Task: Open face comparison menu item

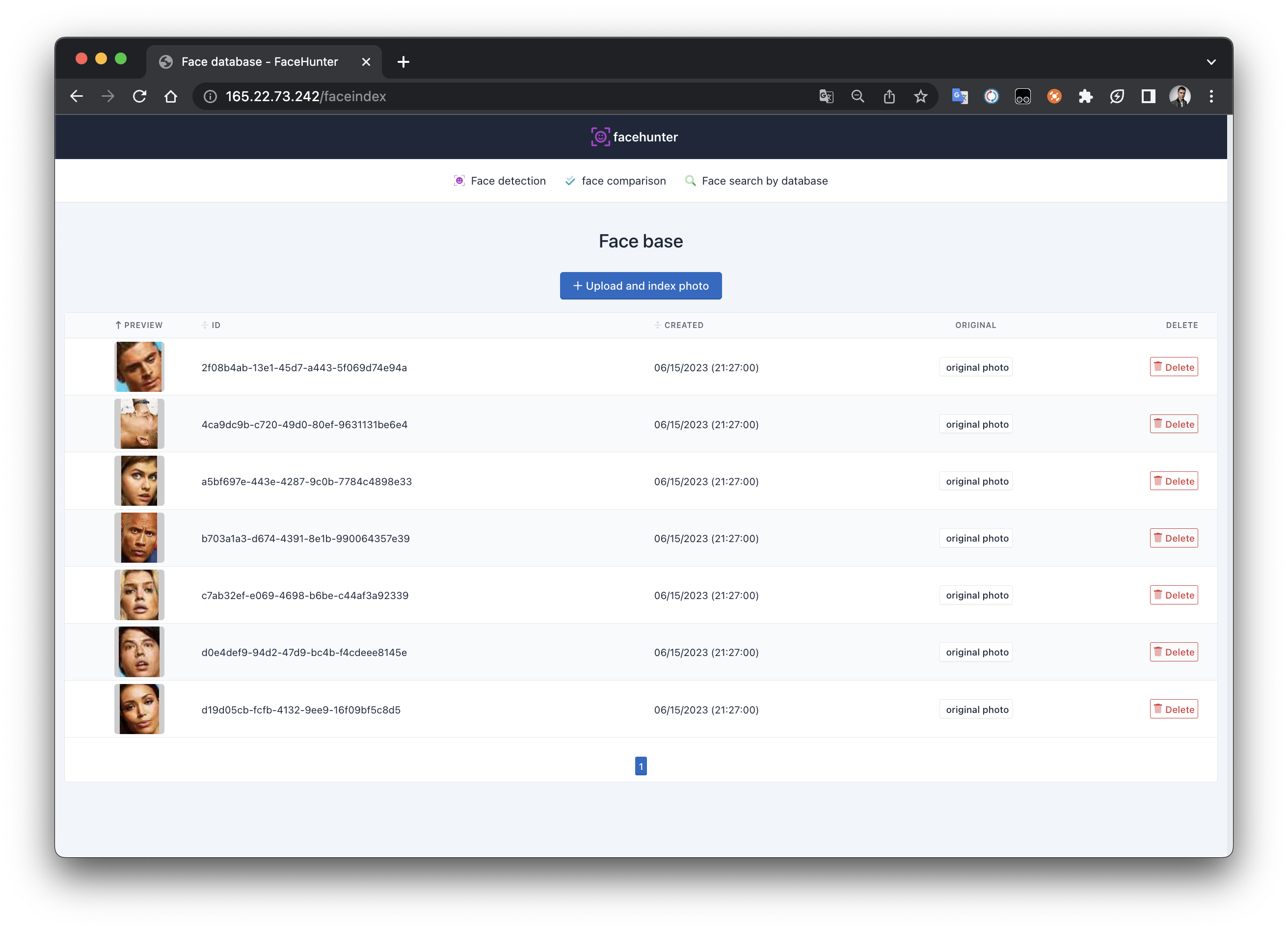Action: coord(616,181)
